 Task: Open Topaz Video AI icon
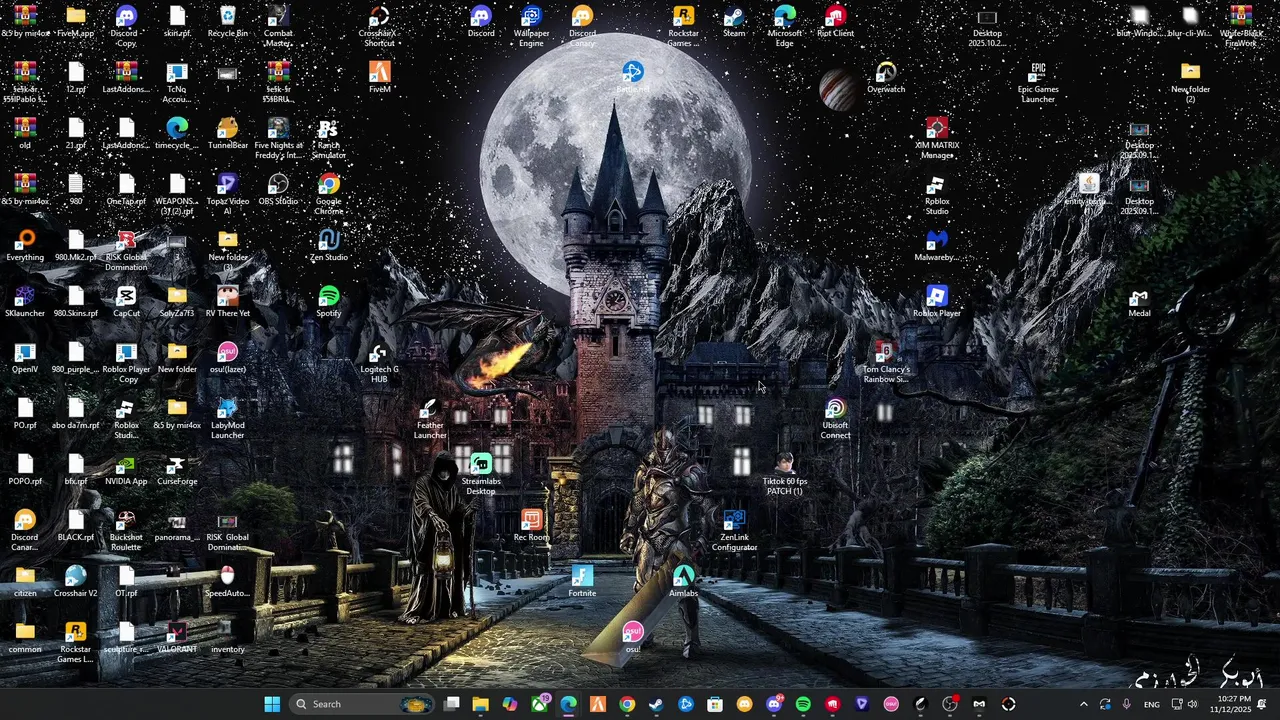coord(228,194)
